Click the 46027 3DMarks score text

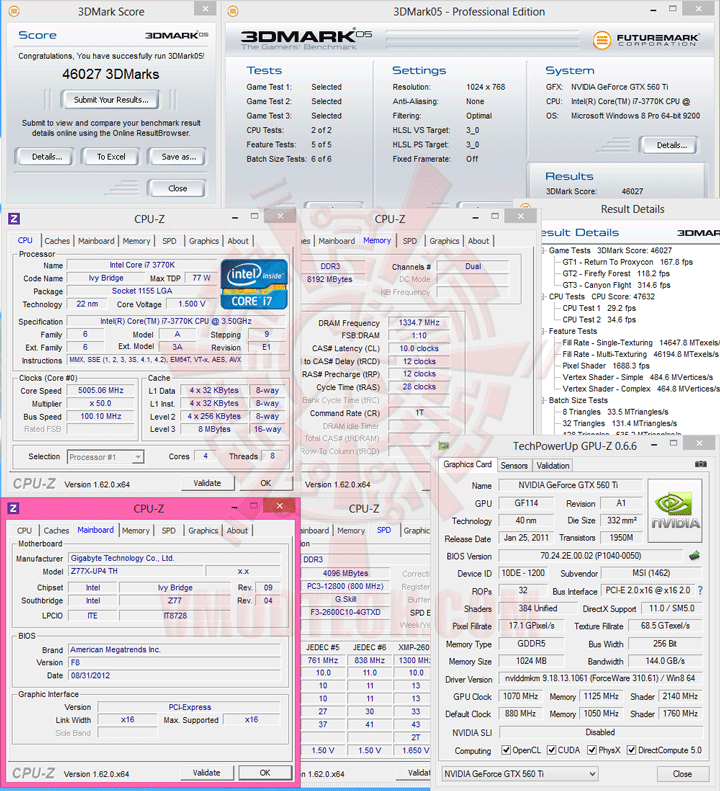pyautogui.click(x=110, y=74)
